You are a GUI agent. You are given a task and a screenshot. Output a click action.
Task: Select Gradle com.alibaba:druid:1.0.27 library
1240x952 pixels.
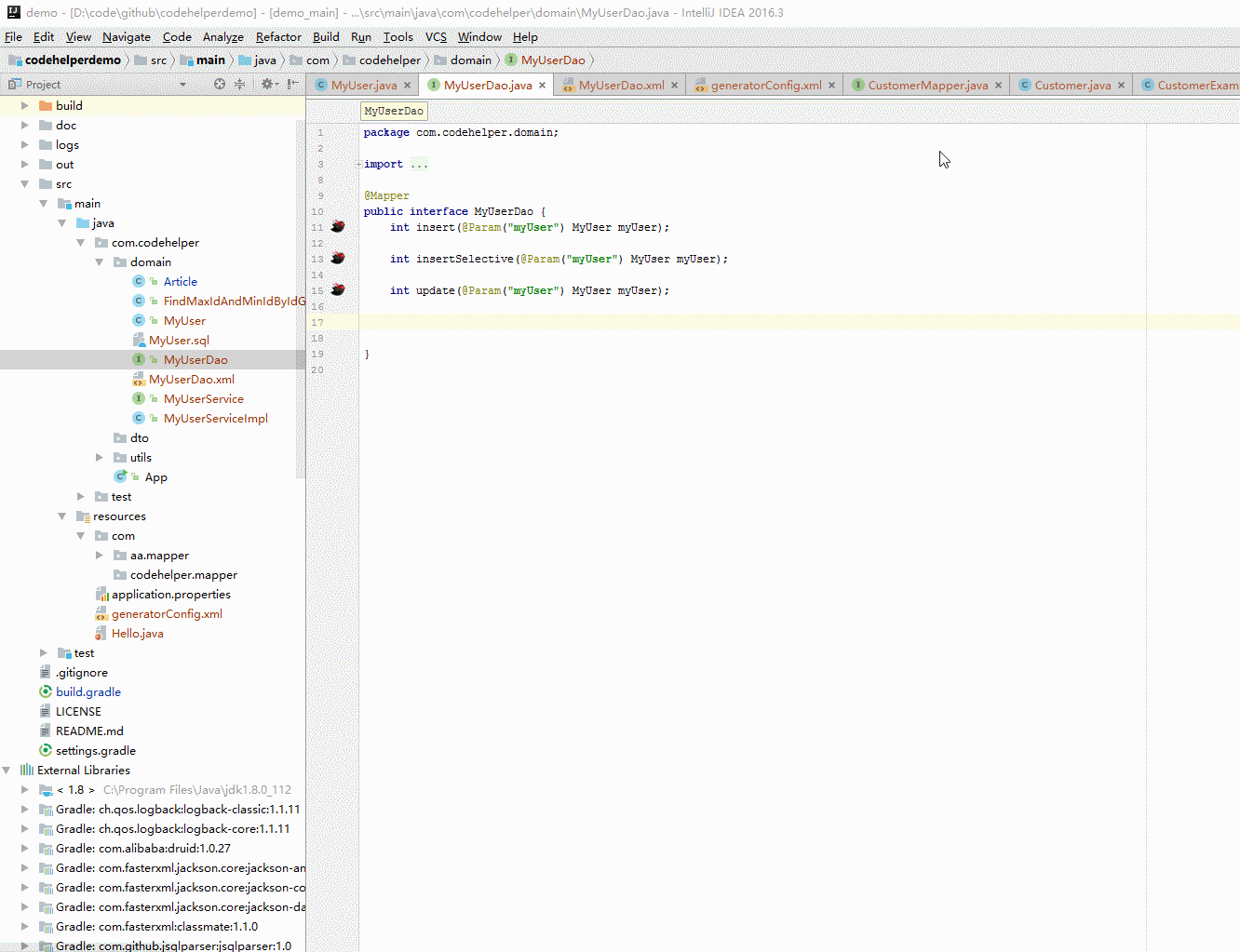(x=142, y=848)
